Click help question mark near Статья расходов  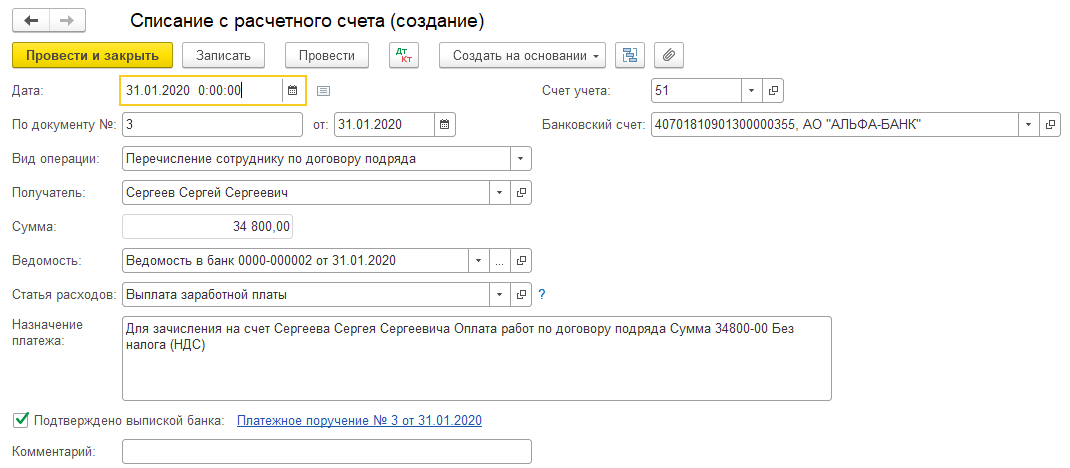point(542,294)
